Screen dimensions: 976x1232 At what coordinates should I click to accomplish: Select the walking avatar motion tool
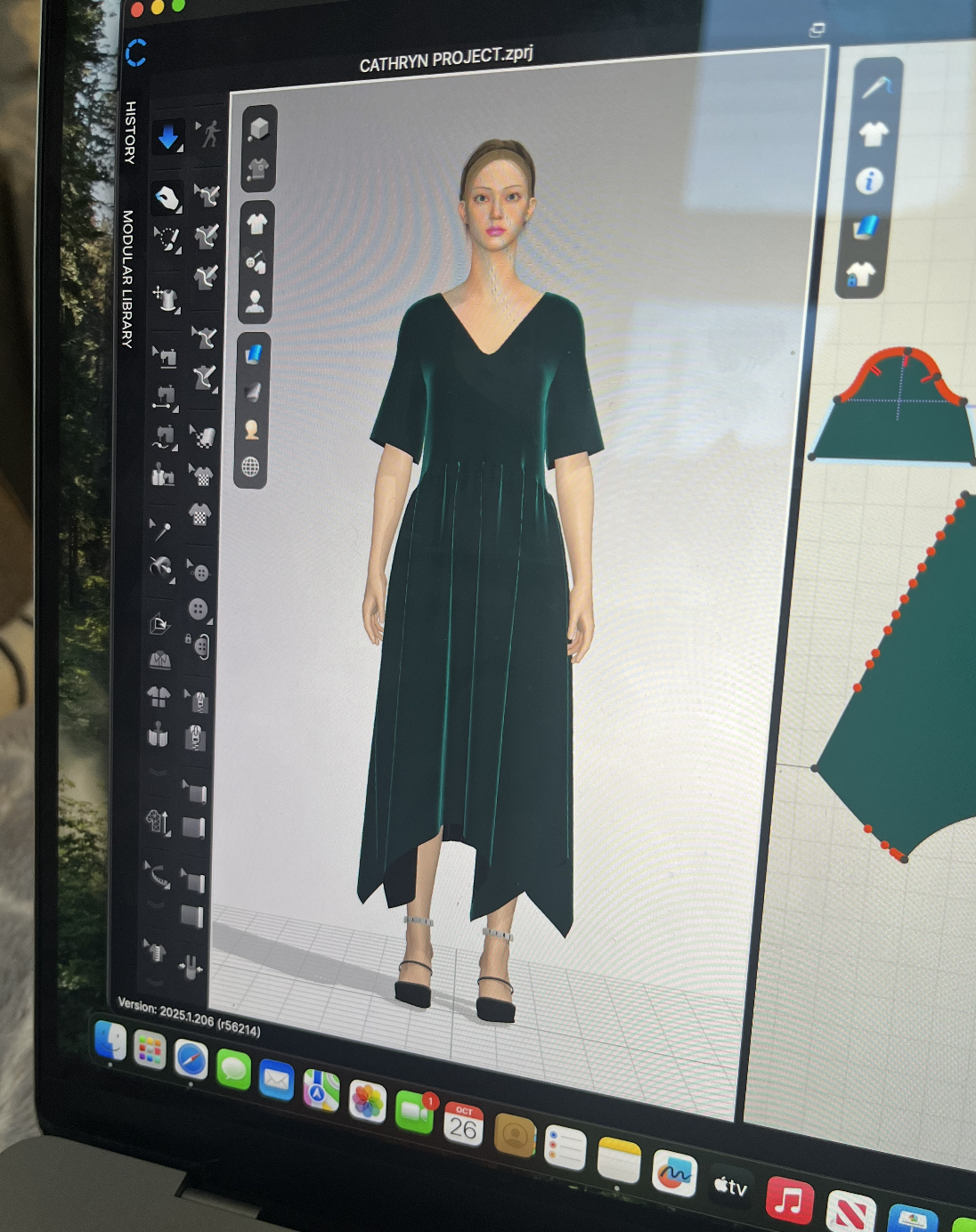210,134
